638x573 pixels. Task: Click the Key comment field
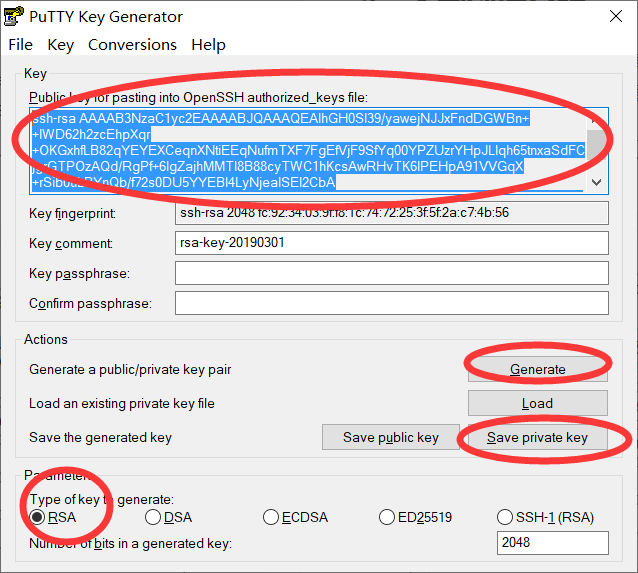pyautogui.click(x=392, y=243)
